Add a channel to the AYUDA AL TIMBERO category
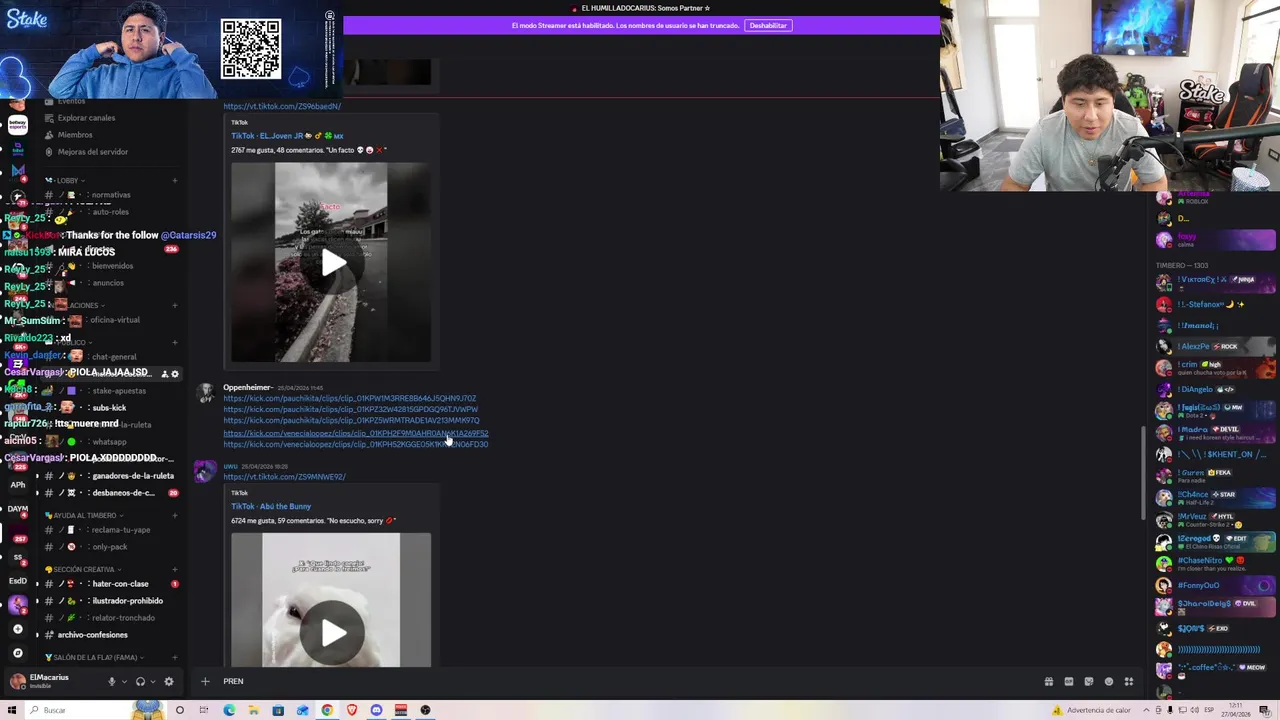 (175, 516)
